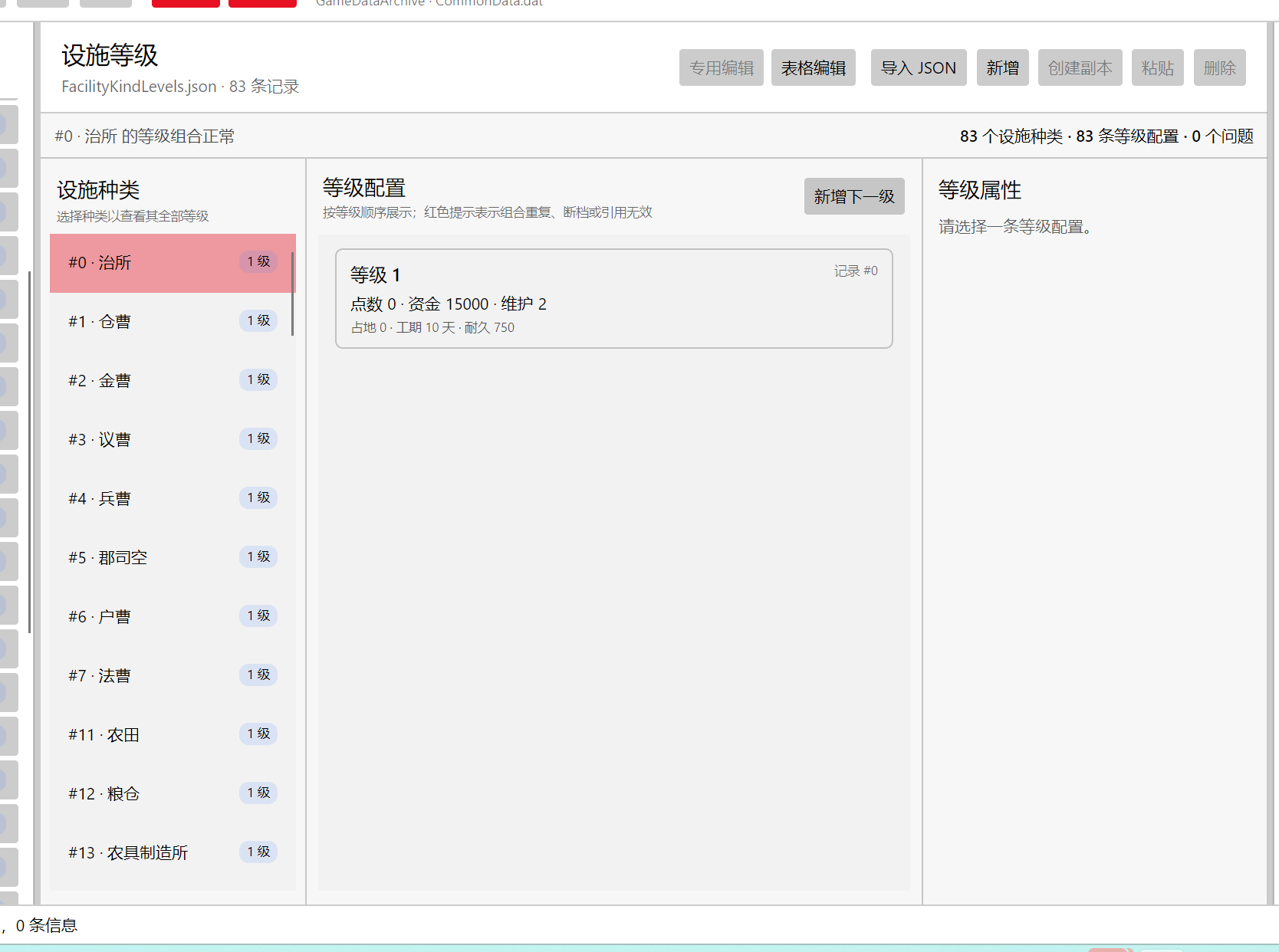
Task: Select facility #4 · 兵曹
Action: click(173, 499)
